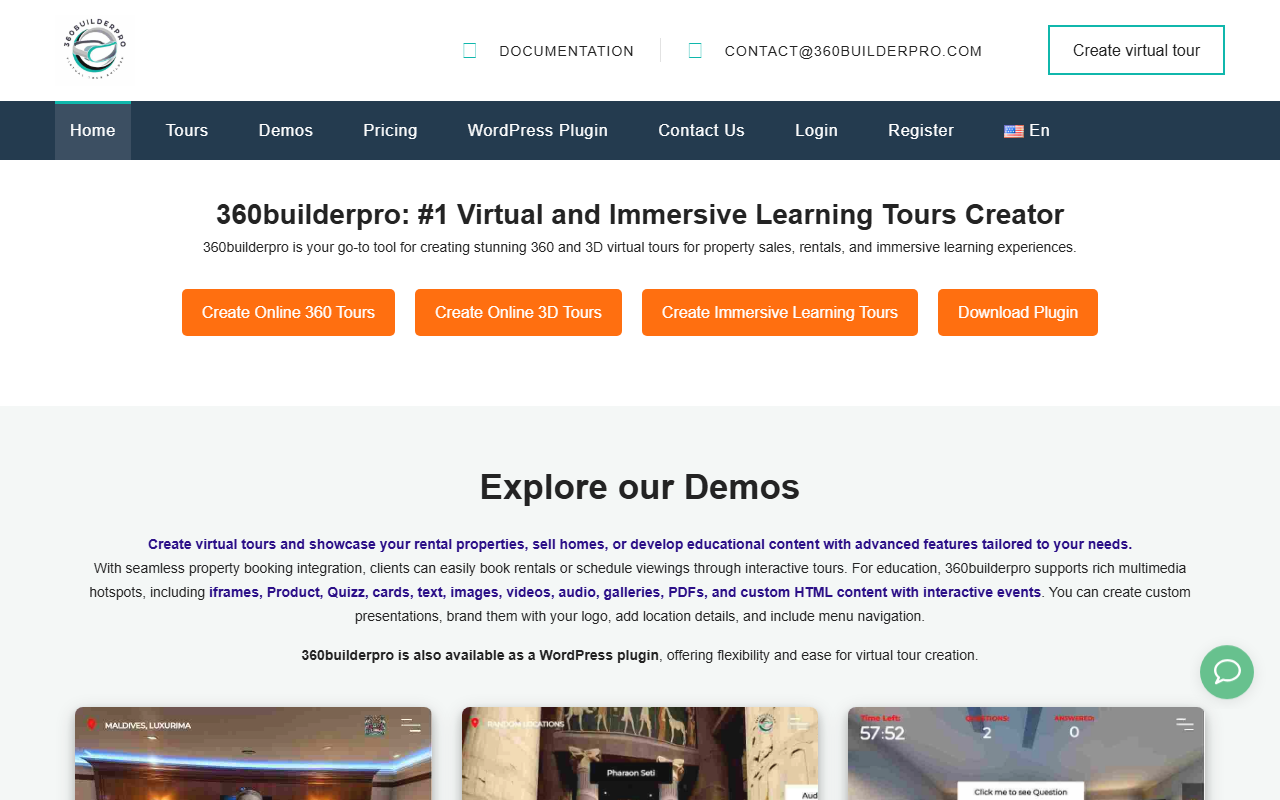
Task: Open the menu icon on Maldives demo
Action: [411, 725]
